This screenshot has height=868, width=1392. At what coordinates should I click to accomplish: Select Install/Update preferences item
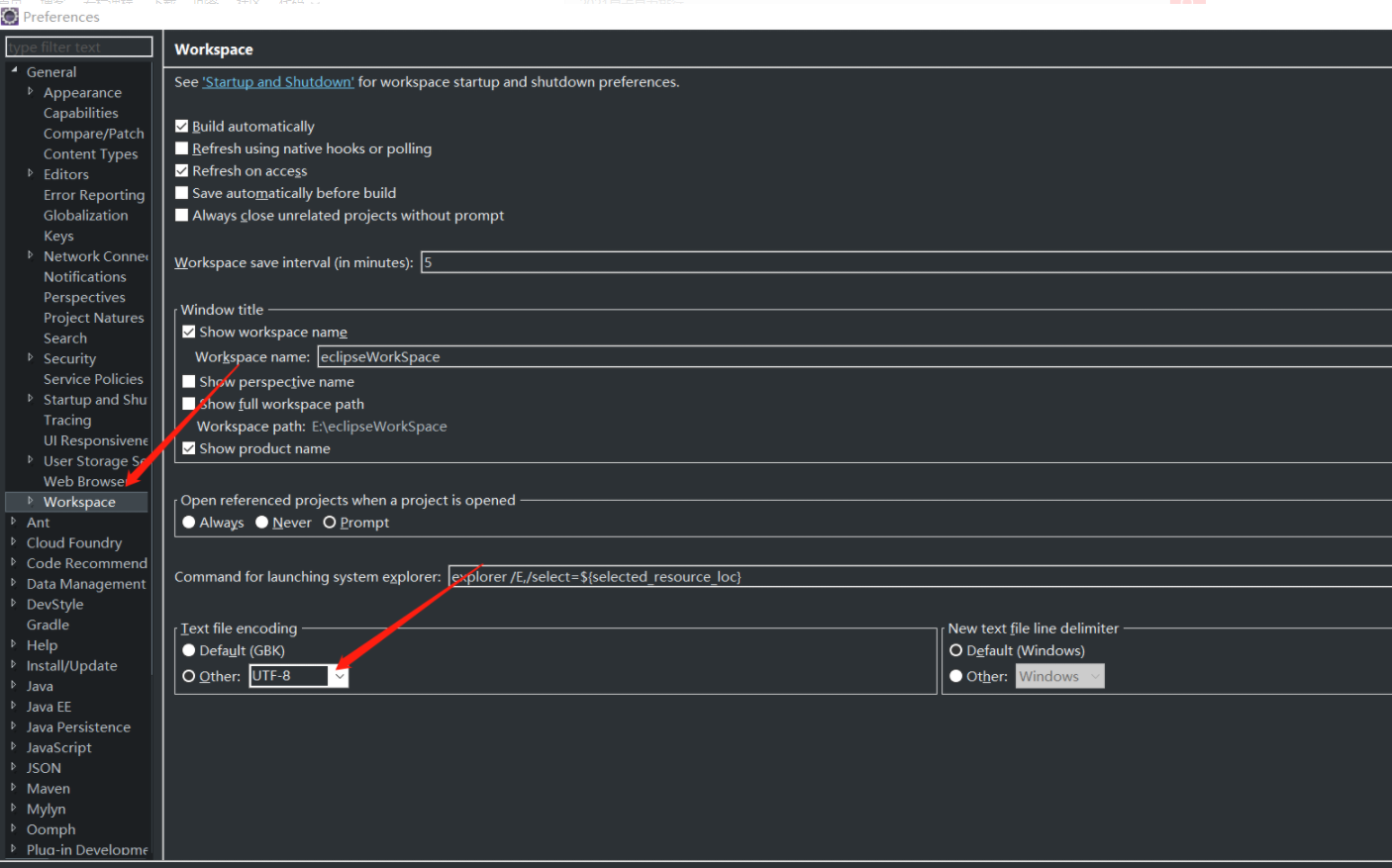[x=72, y=665]
